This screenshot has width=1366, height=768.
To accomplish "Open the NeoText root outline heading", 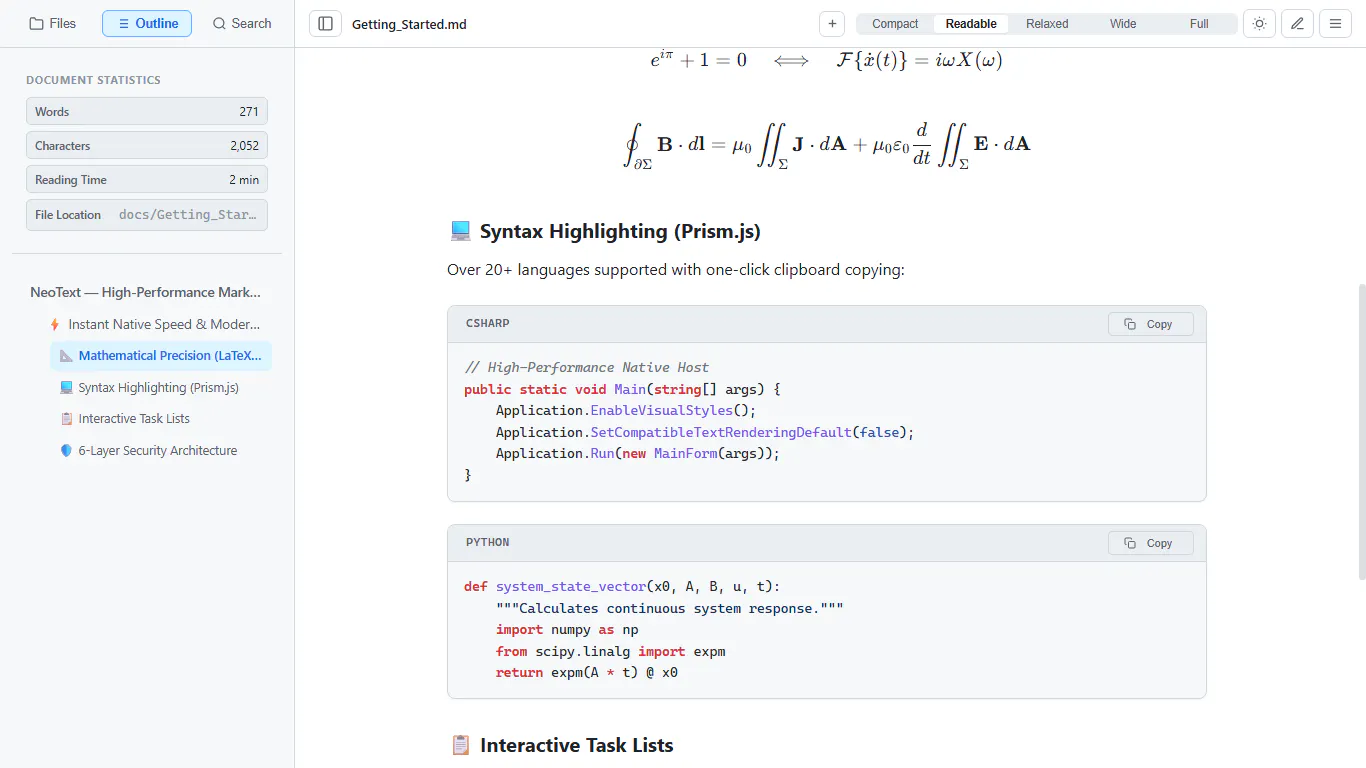I will (x=146, y=292).
